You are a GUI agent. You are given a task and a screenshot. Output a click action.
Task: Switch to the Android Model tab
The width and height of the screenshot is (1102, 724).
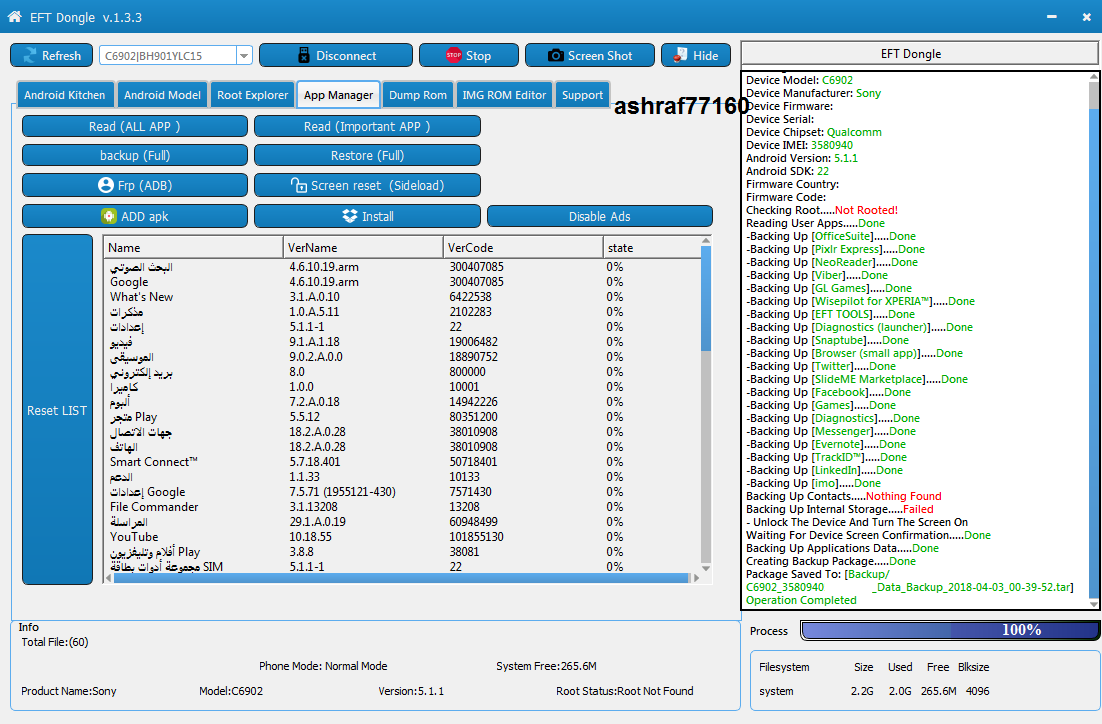click(162, 95)
